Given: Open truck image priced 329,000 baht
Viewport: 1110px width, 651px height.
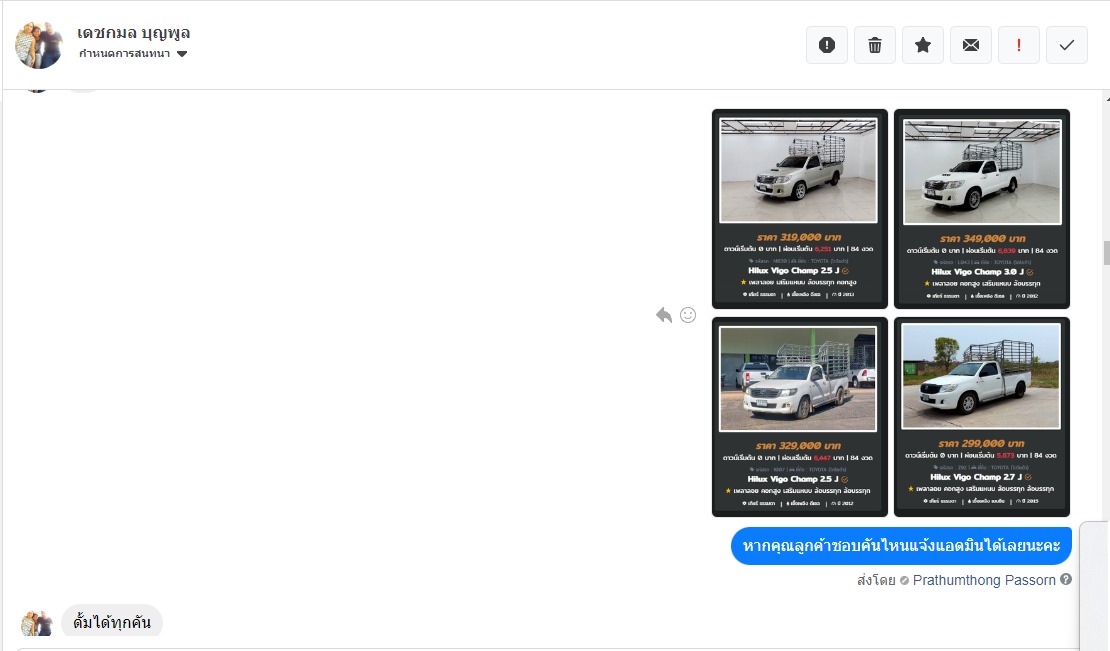Looking at the screenshot, I should click(x=799, y=417).
